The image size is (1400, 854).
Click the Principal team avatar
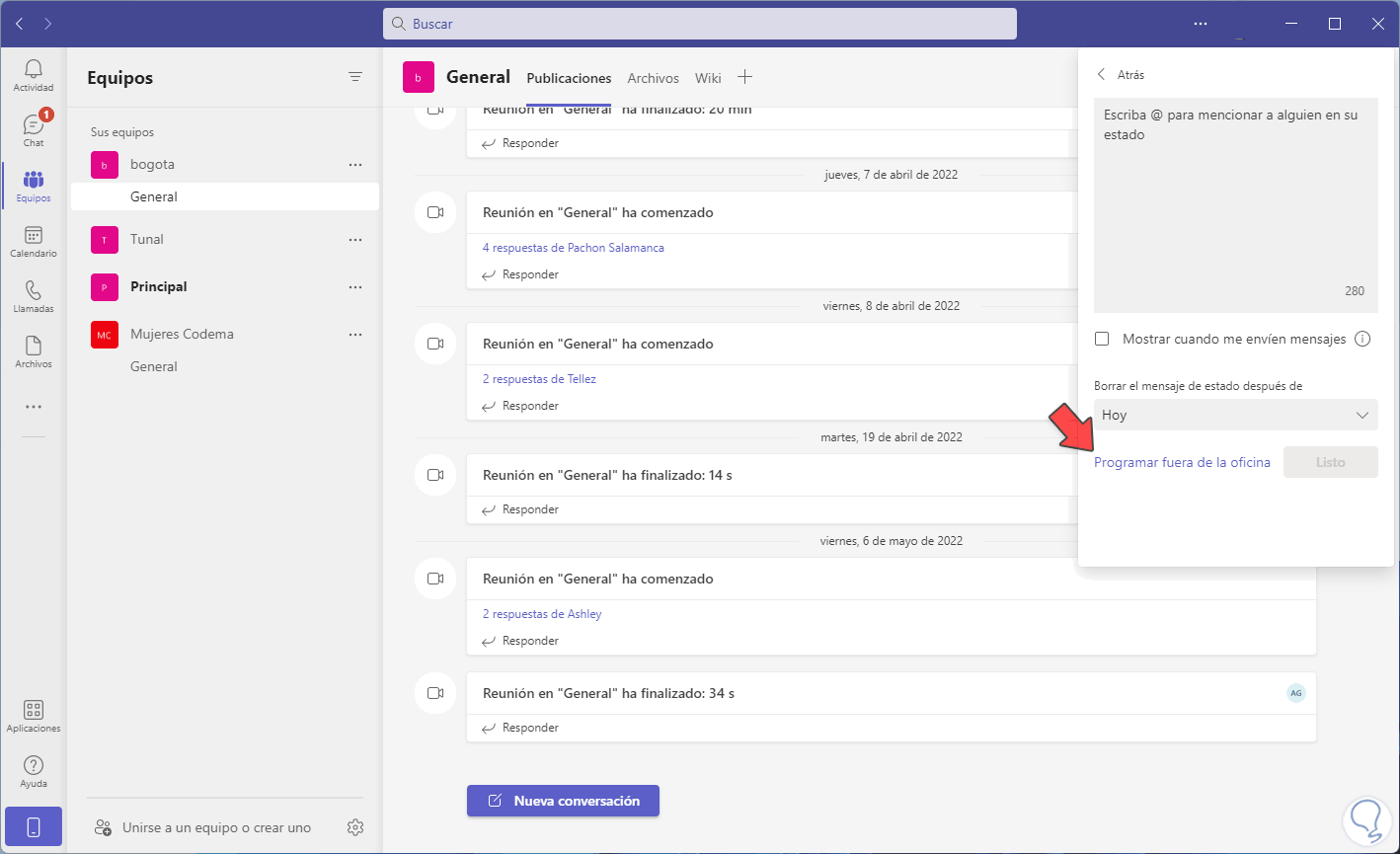[x=105, y=287]
